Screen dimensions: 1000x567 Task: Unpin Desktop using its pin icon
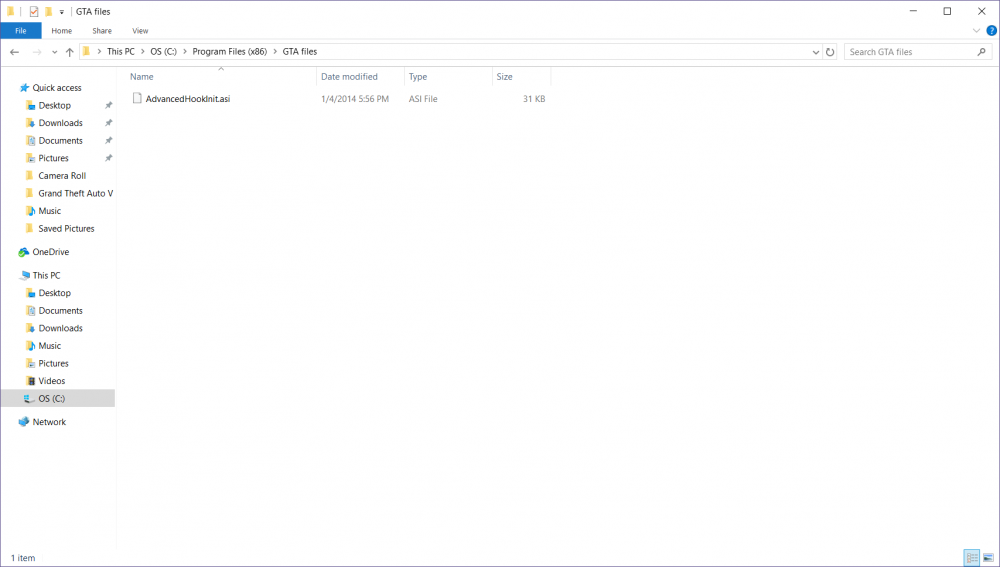tap(108, 105)
